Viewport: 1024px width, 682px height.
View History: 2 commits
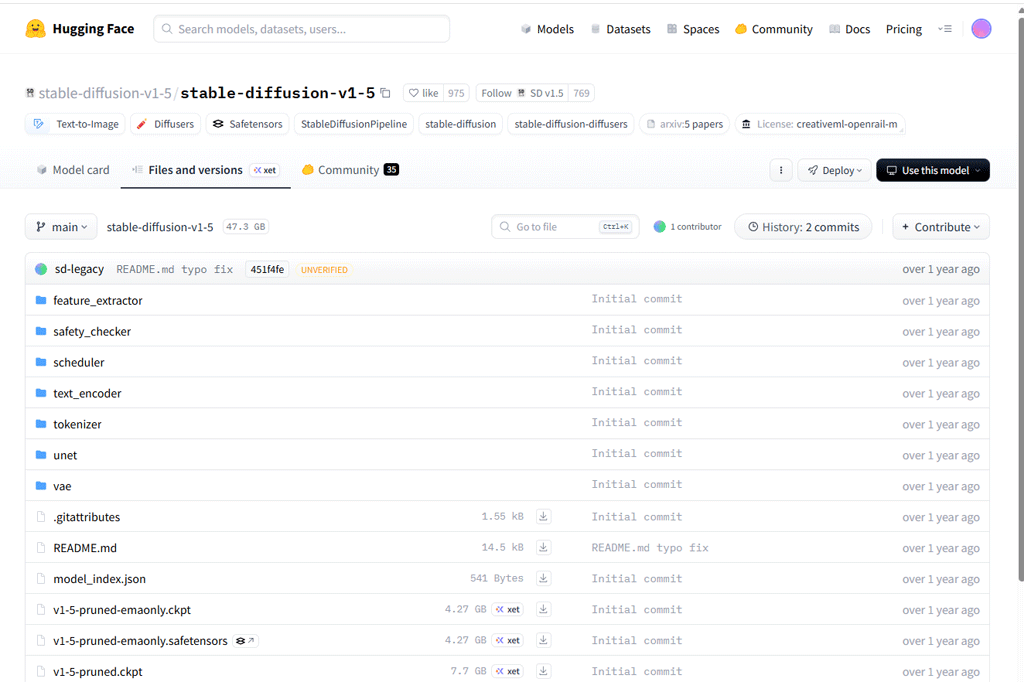803,227
